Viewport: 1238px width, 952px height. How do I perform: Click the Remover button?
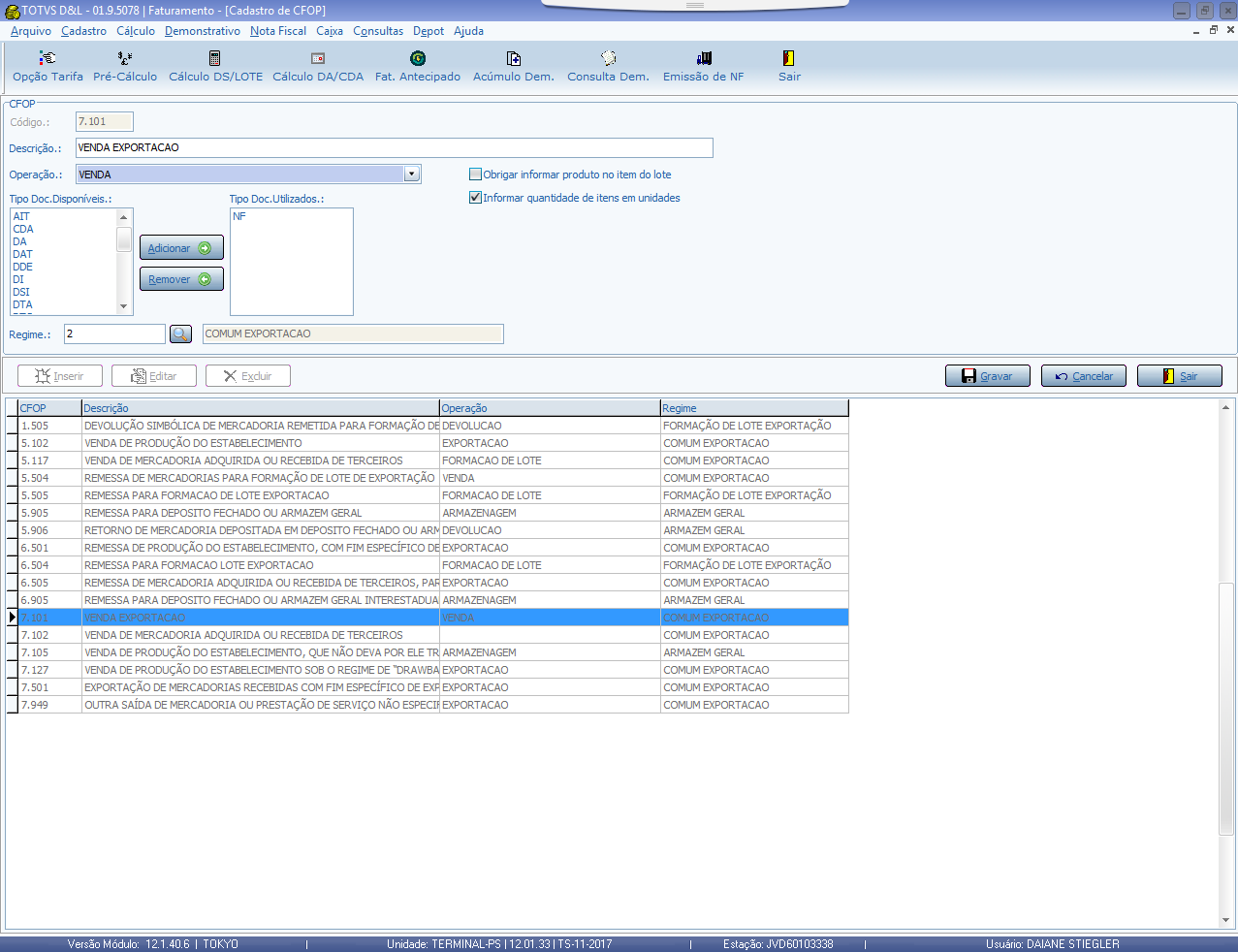point(181,279)
